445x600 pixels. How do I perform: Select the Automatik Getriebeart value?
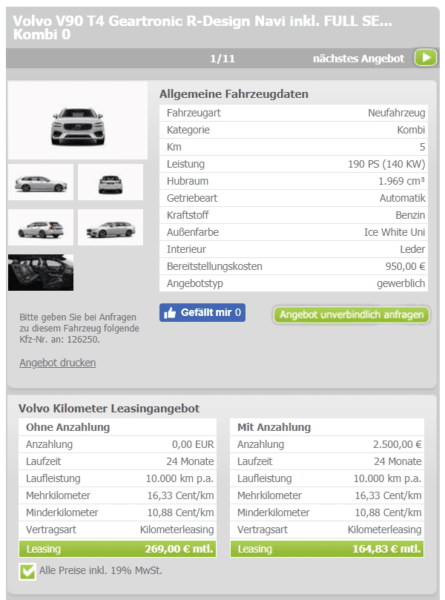(x=402, y=198)
